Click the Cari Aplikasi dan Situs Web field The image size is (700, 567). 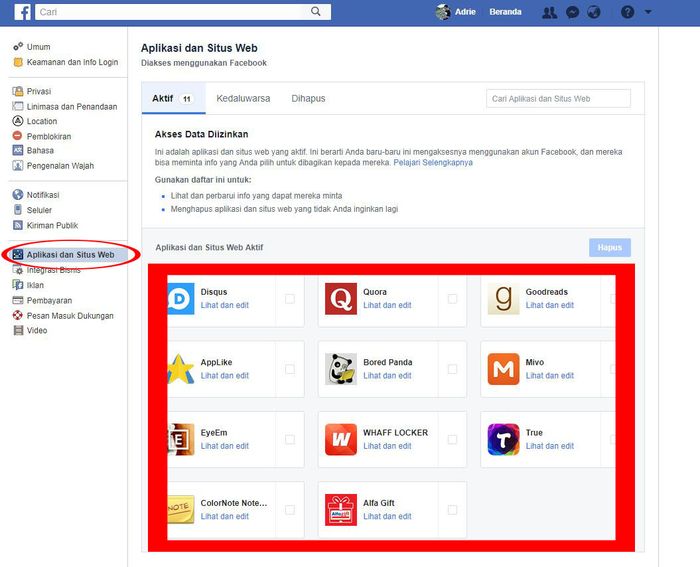click(558, 99)
